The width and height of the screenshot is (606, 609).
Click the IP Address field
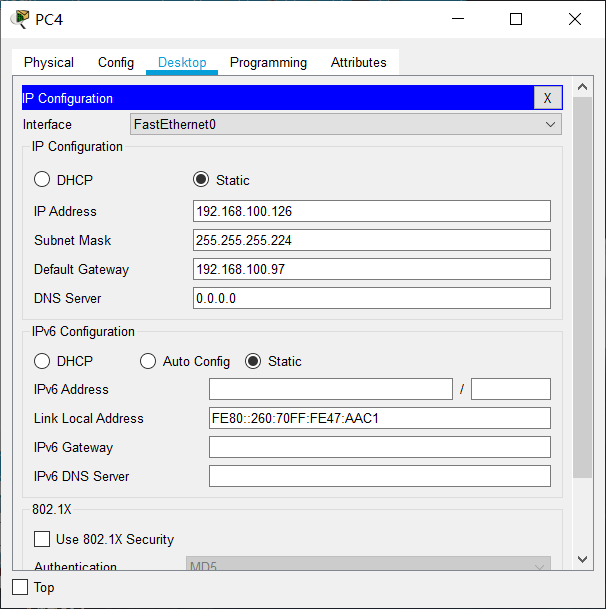click(372, 211)
